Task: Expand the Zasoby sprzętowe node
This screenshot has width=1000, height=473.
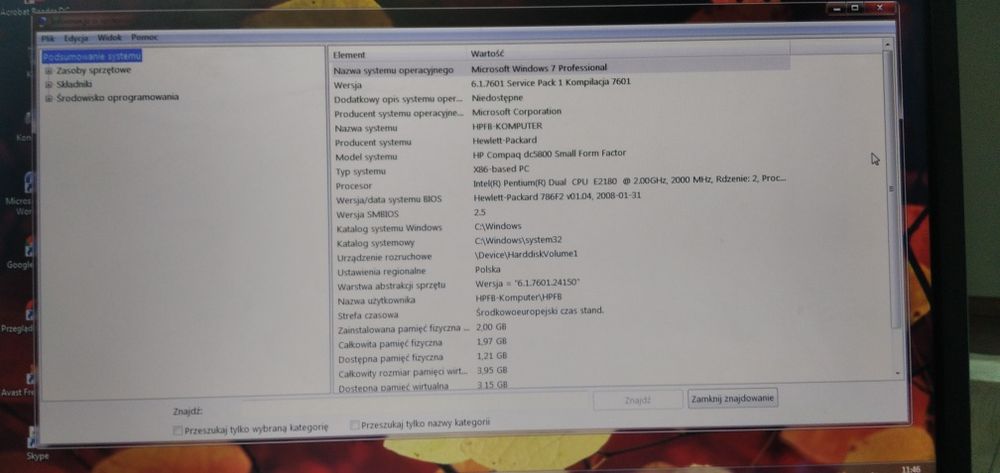Action: pos(48,71)
